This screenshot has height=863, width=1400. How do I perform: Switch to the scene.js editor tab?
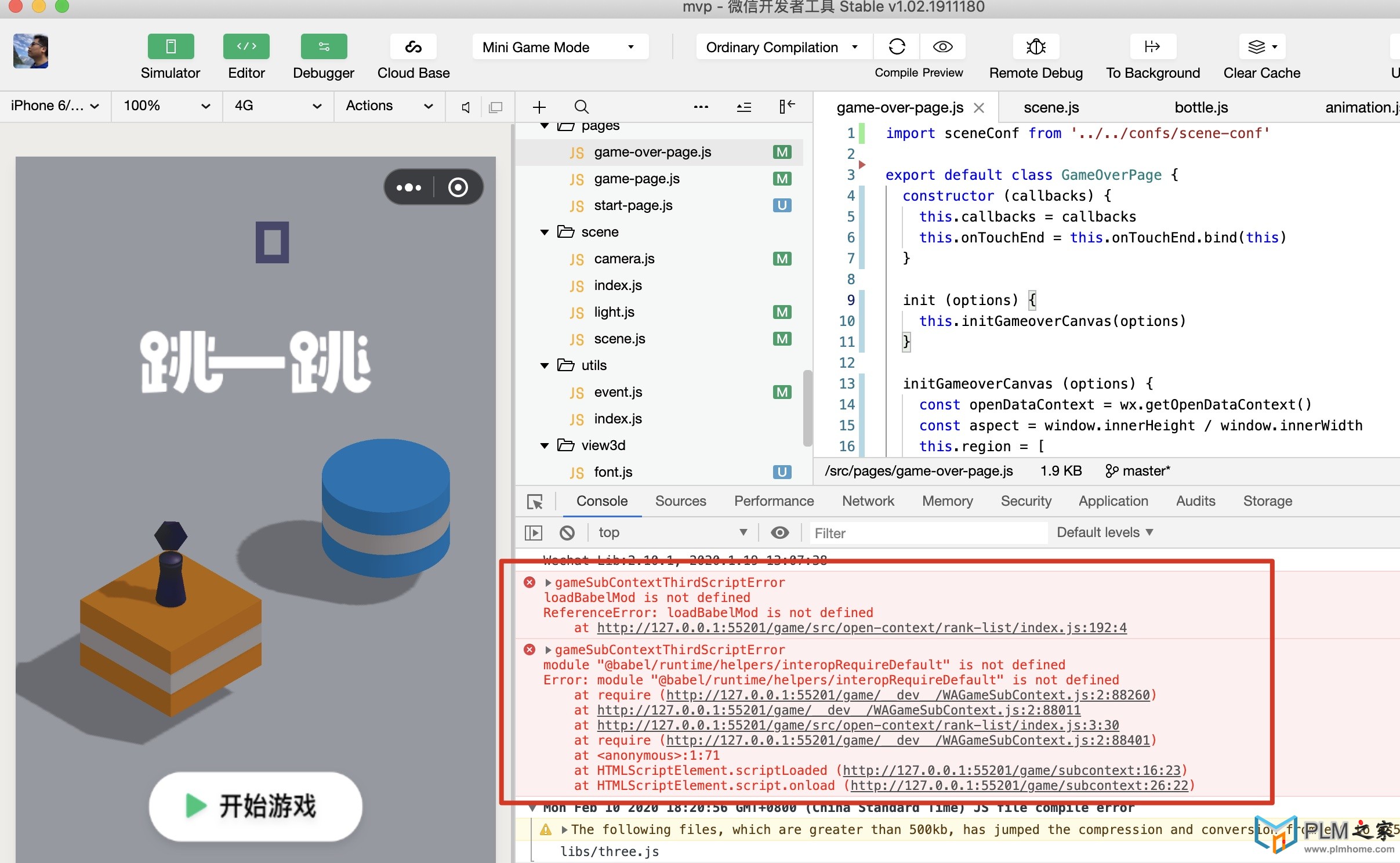tap(1051, 107)
